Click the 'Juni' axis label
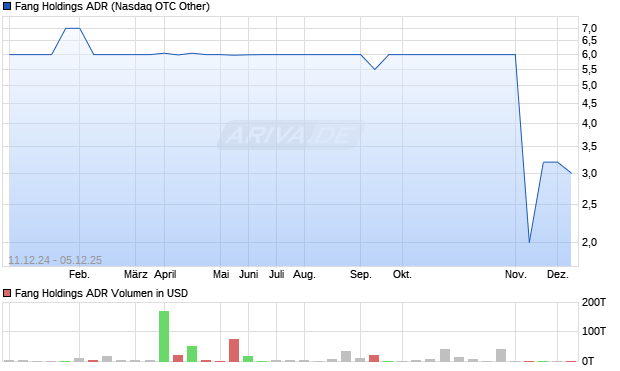 pos(248,274)
